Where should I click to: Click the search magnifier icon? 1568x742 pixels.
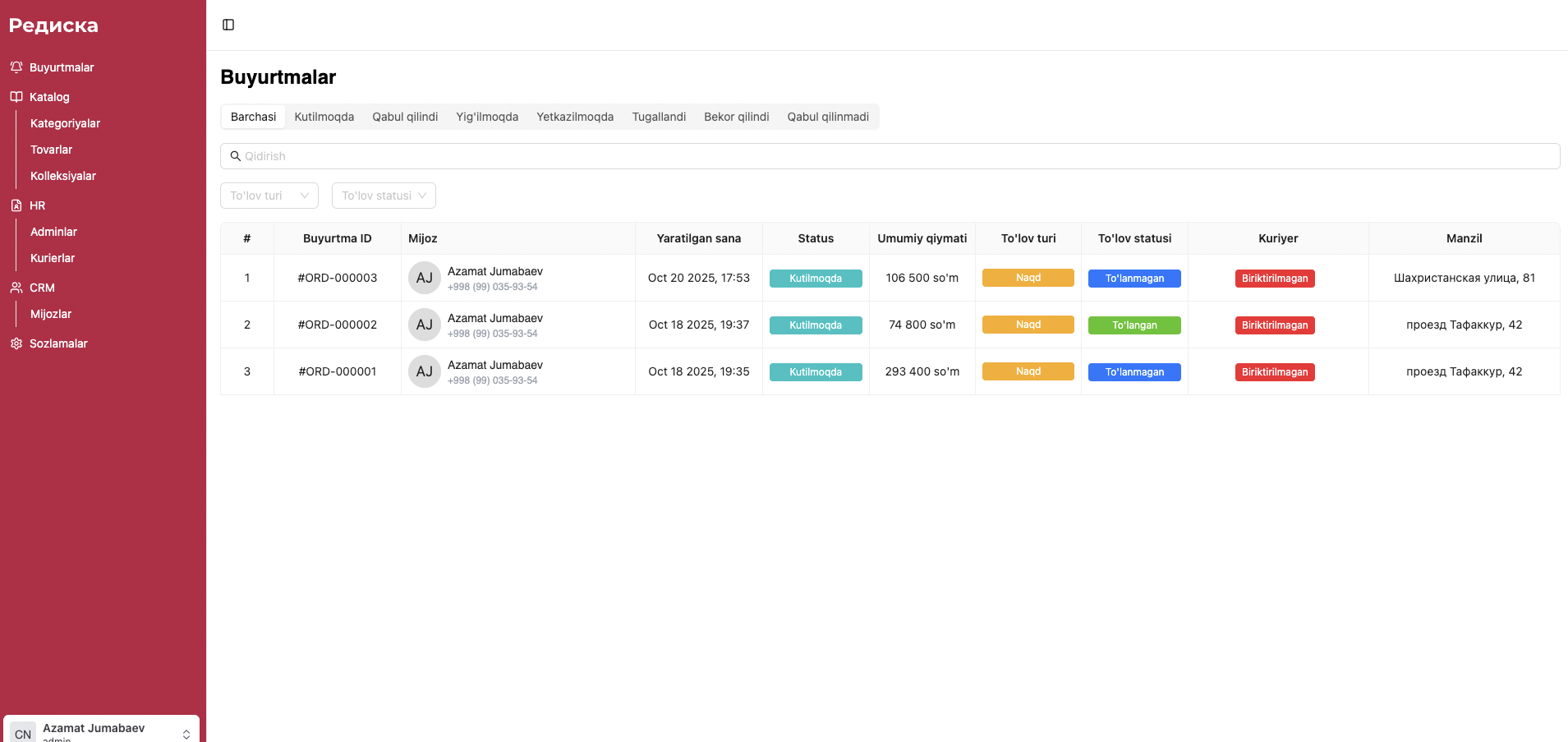point(236,156)
